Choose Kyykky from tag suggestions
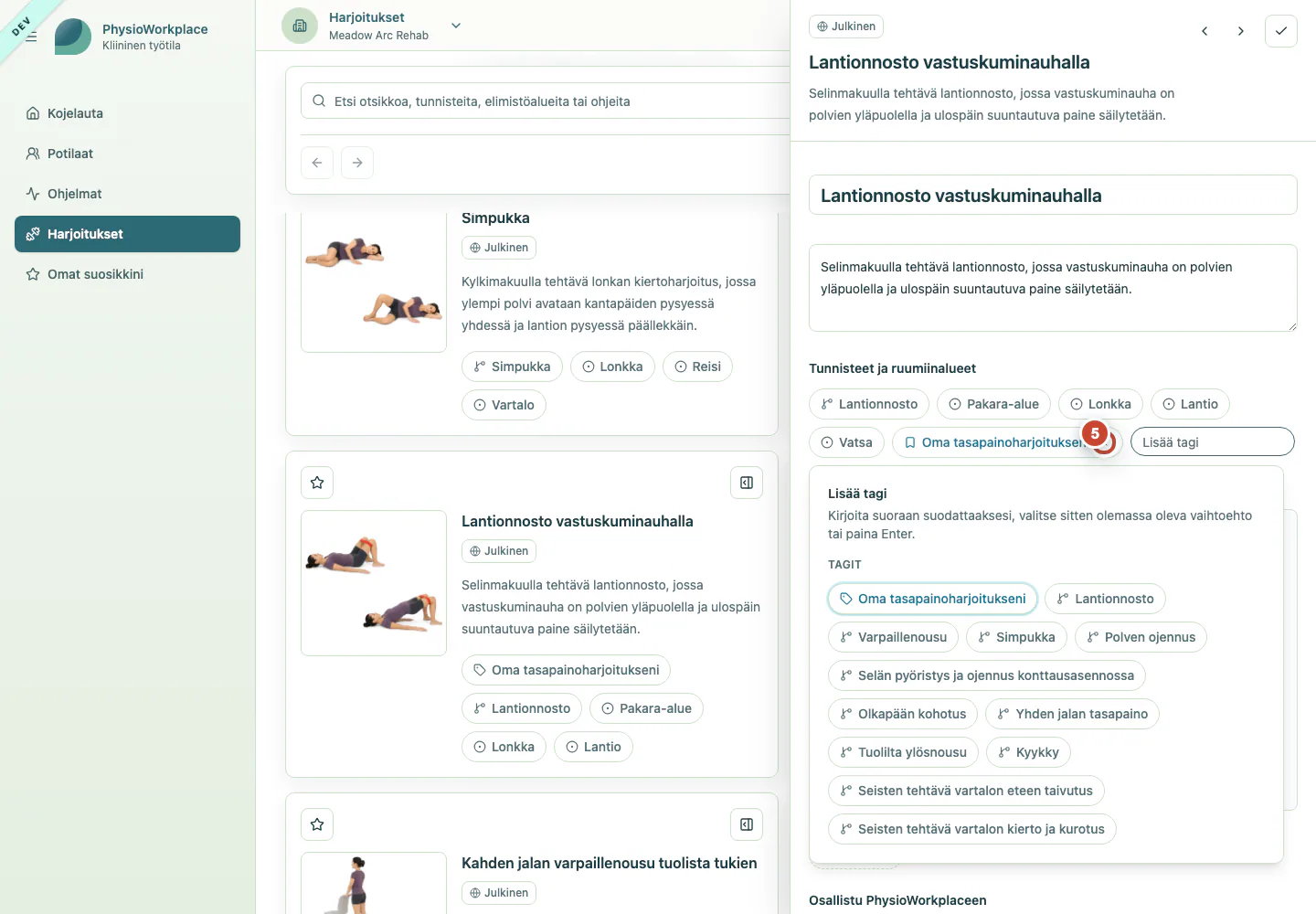 1028,752
